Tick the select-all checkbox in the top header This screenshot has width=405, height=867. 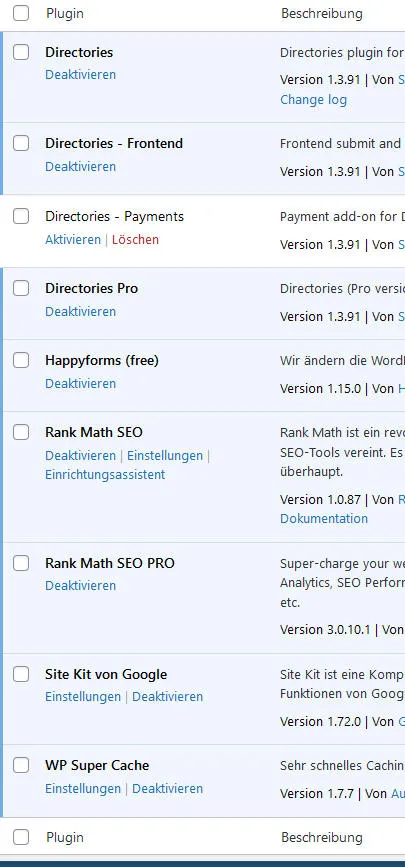pos(21,13)
